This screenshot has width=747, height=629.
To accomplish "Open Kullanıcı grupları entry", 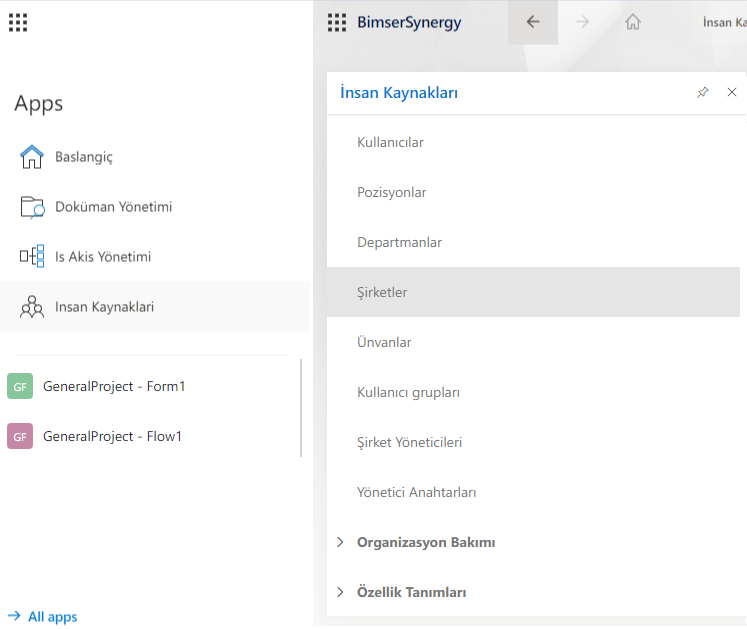I will tap(408, 392).
